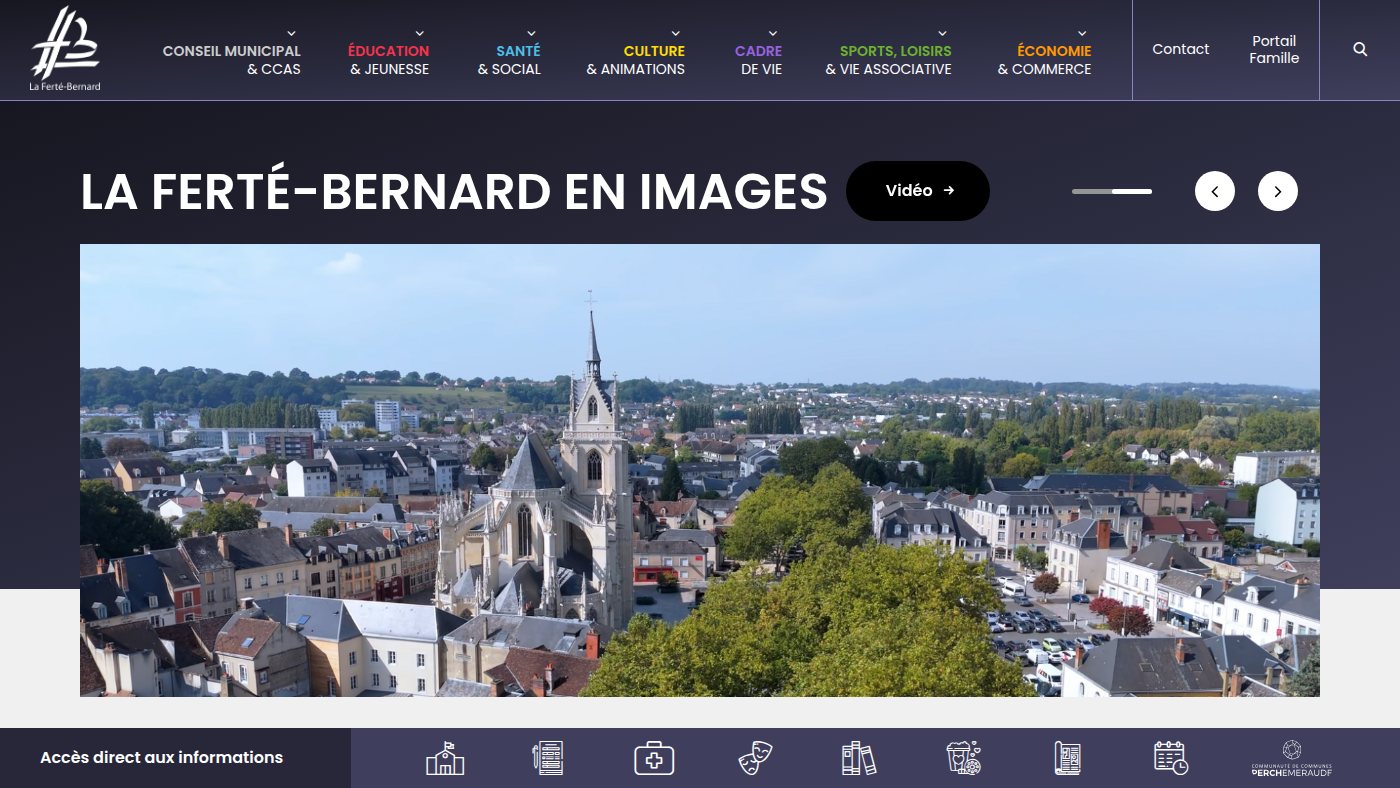
Task: Open the Santé & Social menu
Action: pyautogui.click(x=509, y=60)
